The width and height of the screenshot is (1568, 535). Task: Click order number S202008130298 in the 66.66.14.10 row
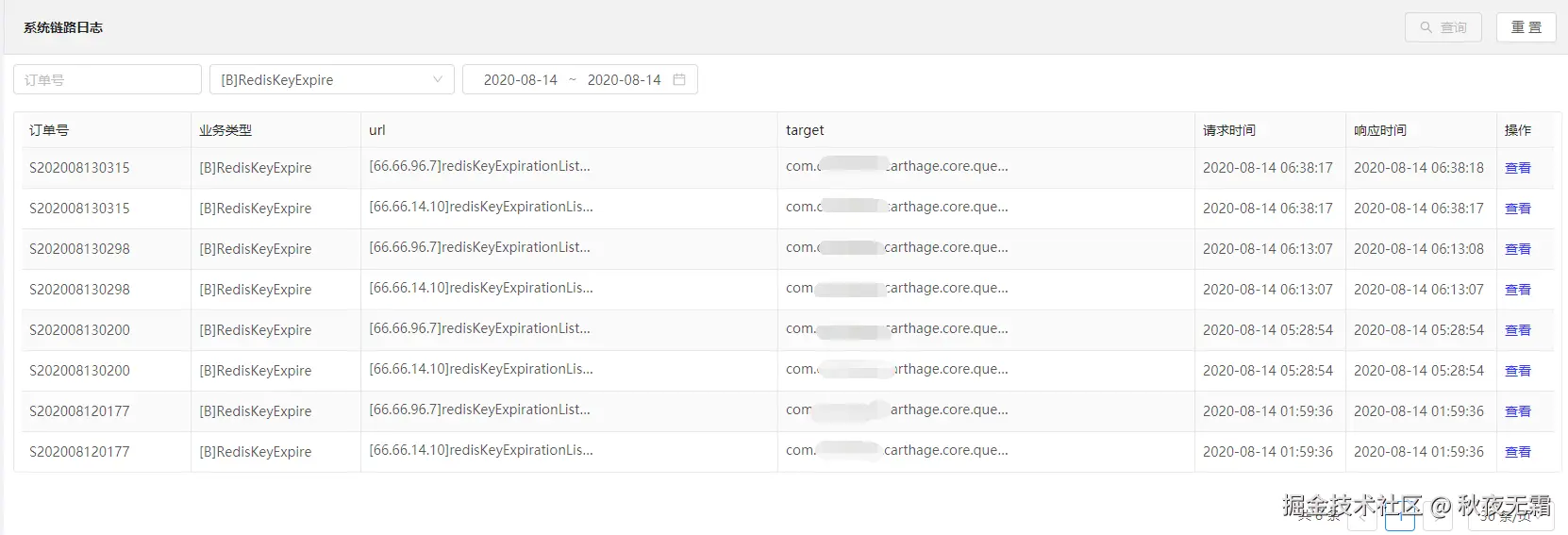(x=79, y=290)
